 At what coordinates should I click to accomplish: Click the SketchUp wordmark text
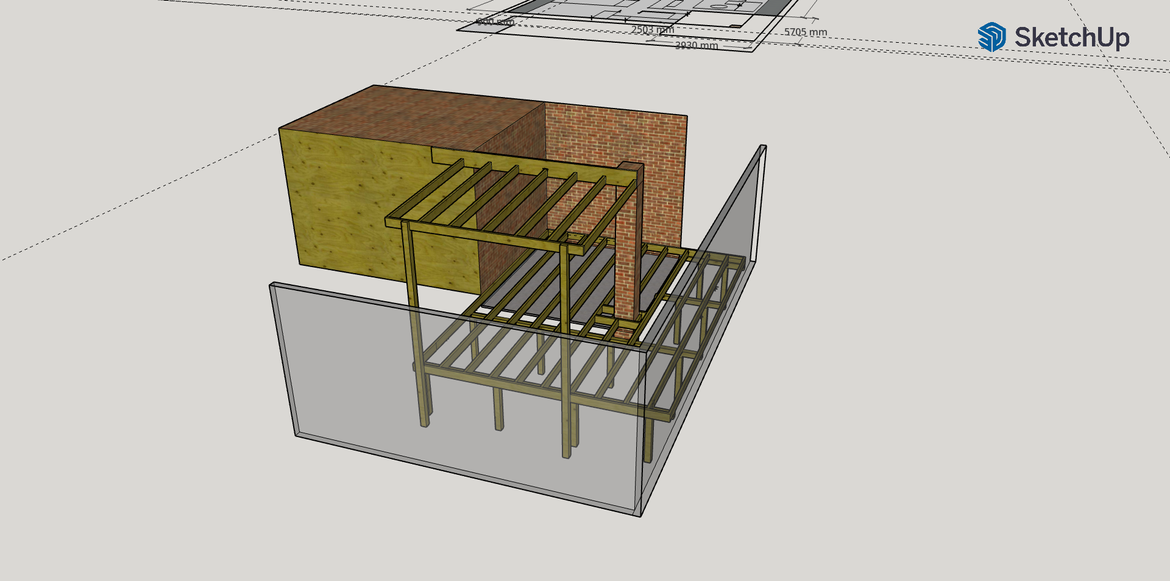(1072, 38)
